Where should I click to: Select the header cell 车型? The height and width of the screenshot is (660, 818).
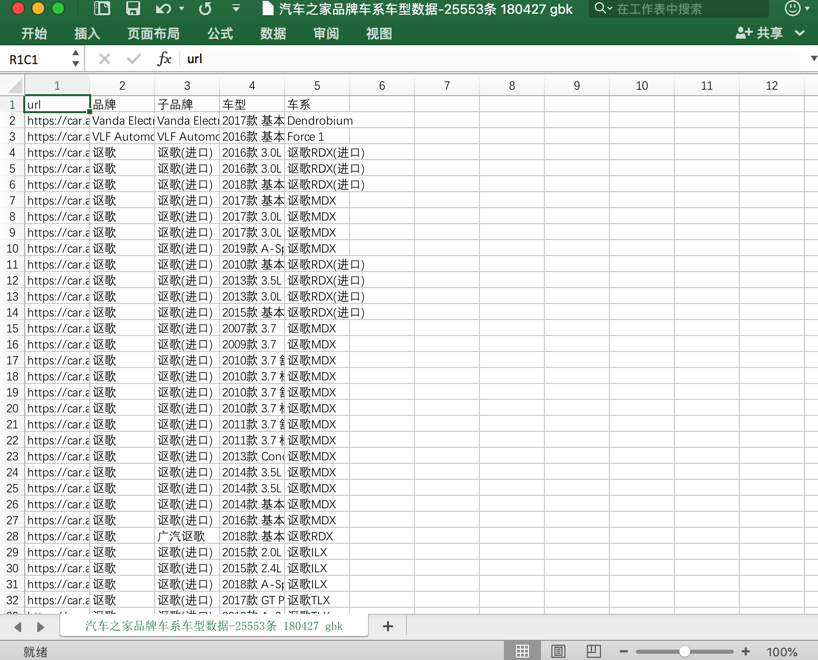click(252, 104)
